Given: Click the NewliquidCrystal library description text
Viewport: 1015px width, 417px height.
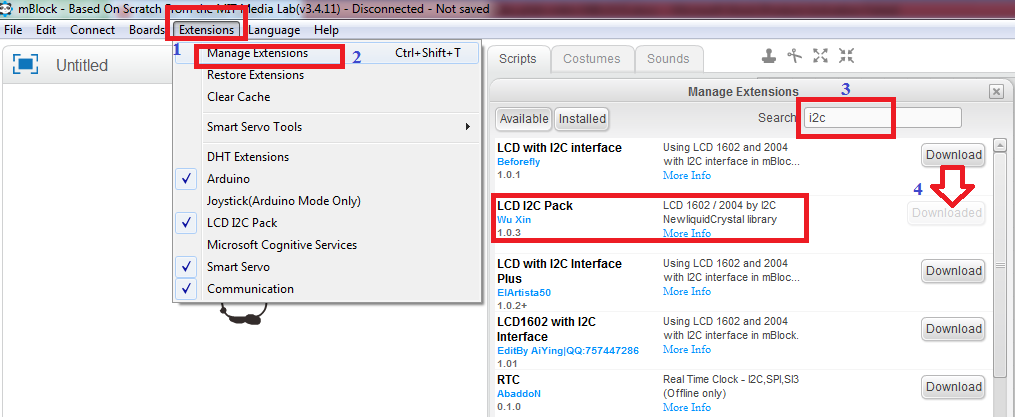Looking at the screenshot, I should point(720,220).
